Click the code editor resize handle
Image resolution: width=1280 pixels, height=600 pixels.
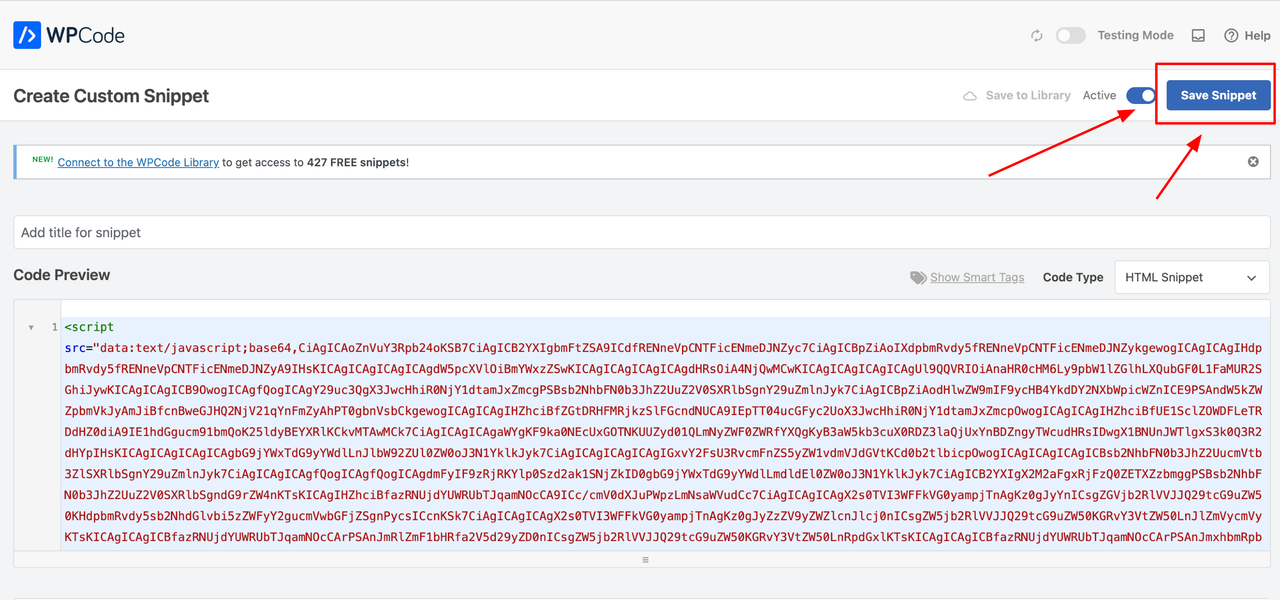point(645,559)
